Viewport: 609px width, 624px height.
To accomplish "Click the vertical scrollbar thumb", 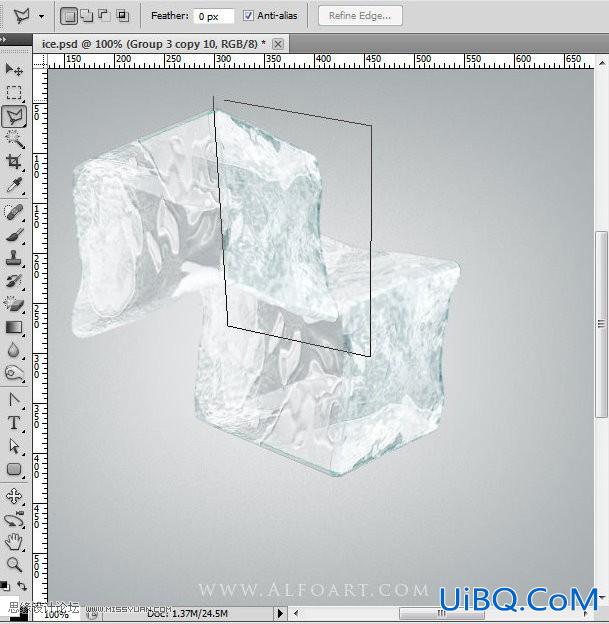I will click(601, 324).
